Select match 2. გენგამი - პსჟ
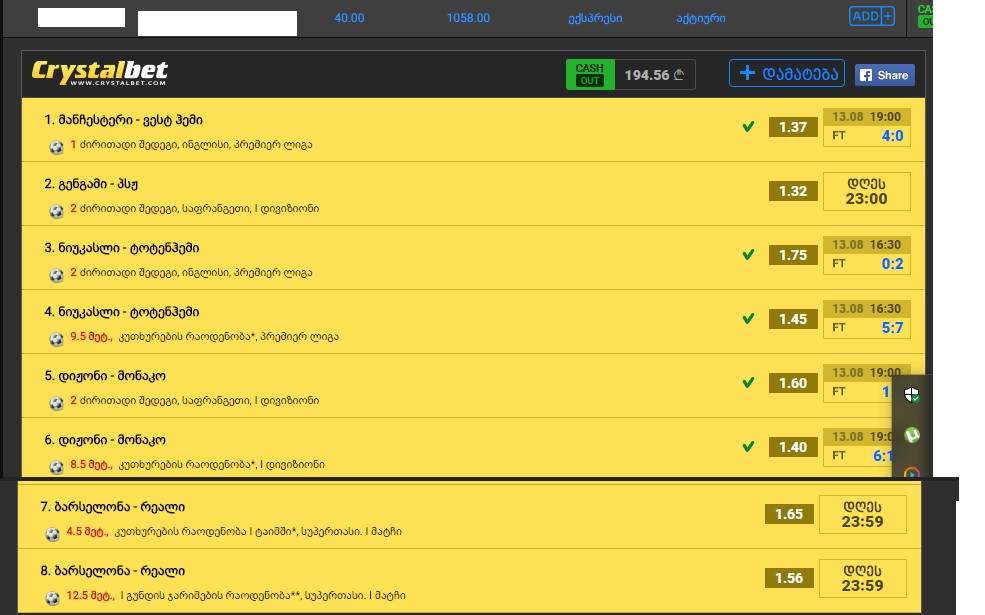This screenshot has width=985, height=615. click(91, 184)
